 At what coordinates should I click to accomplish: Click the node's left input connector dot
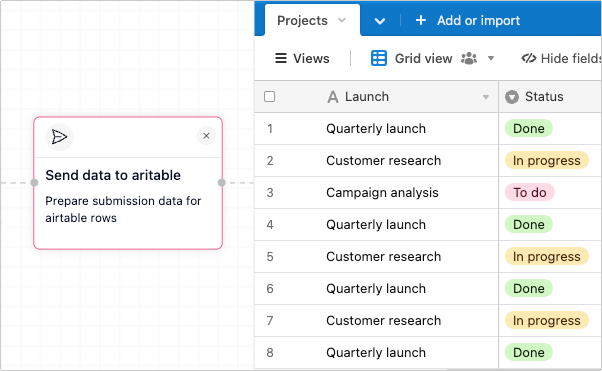click(34, 182)
